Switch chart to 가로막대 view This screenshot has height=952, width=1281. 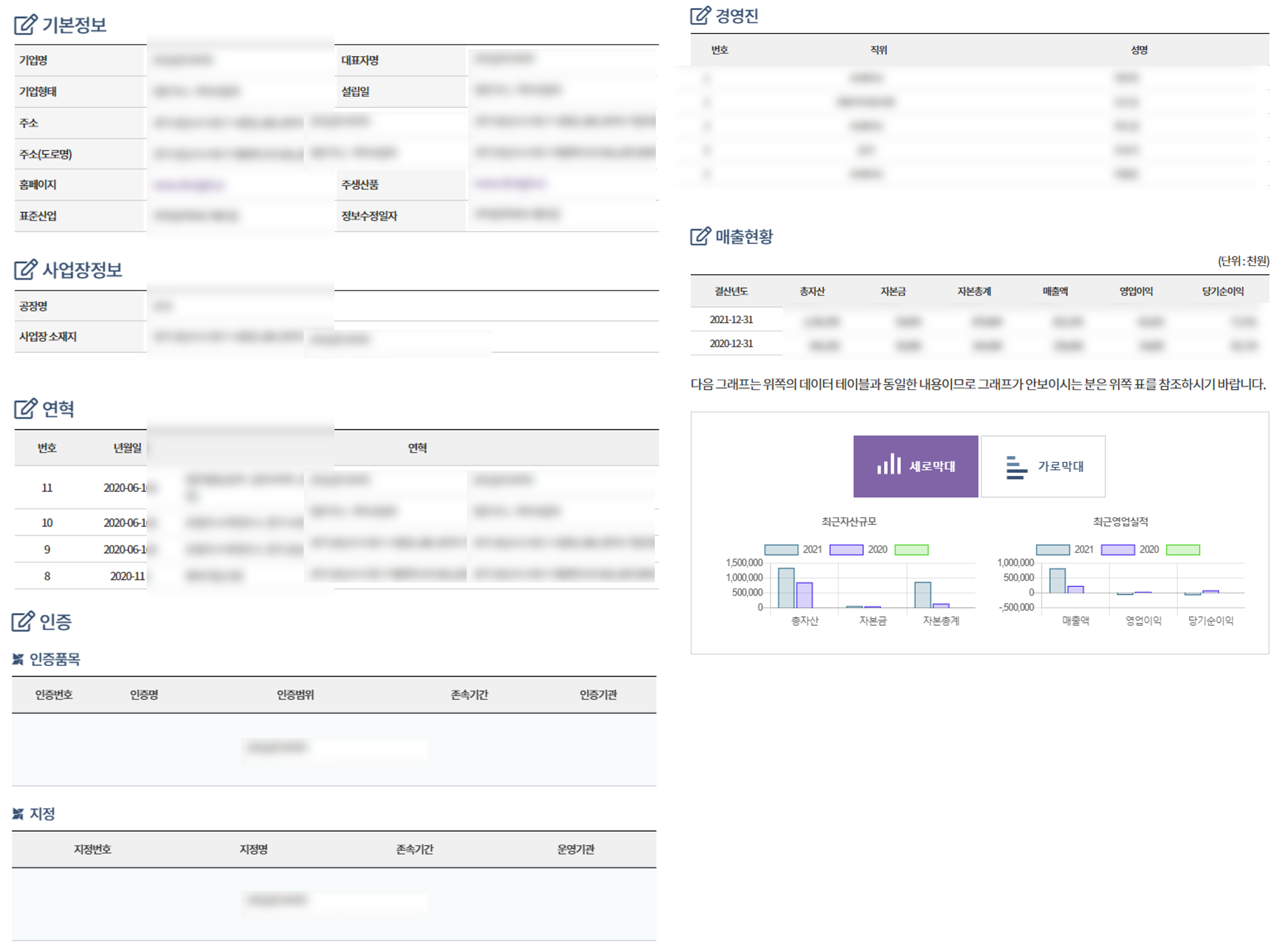1042,466
